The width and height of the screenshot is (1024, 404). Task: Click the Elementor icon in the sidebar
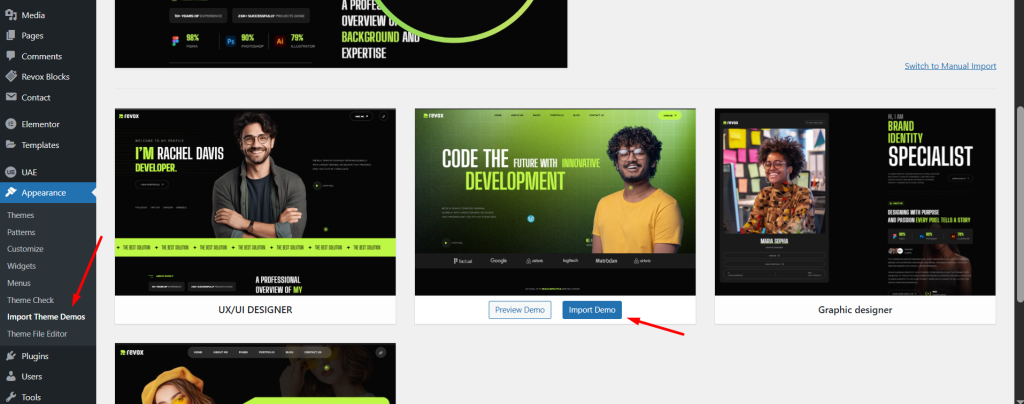[x=10, y=124]
